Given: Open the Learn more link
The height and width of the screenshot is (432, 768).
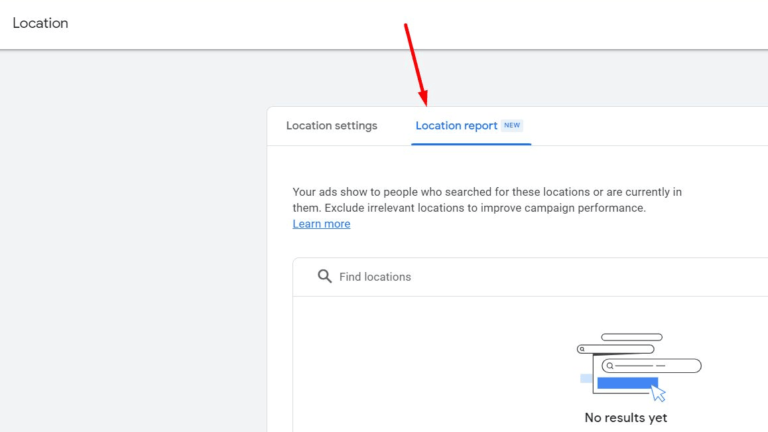Looking at the screenshot, I should (321, 224).
